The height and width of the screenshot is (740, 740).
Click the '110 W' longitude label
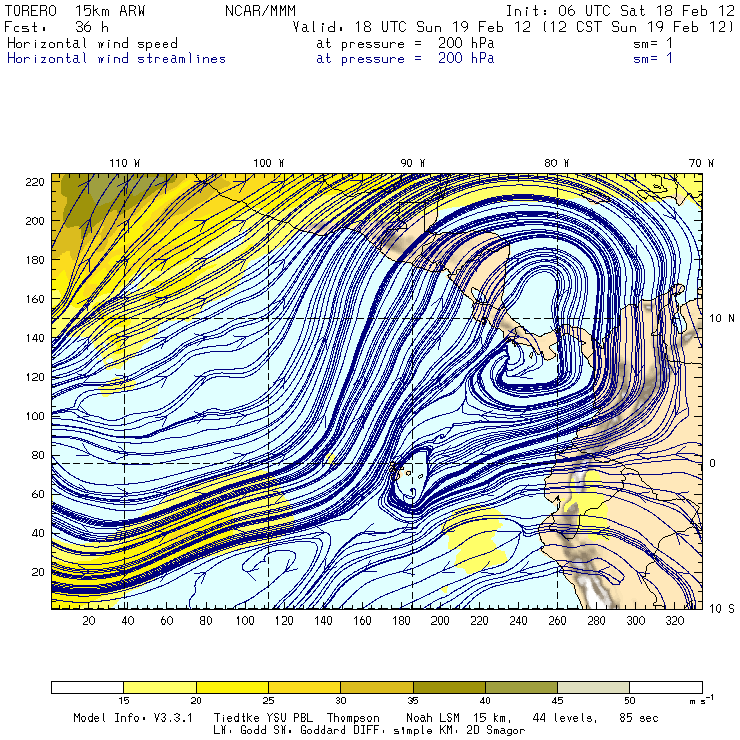(x=125, y=163)
